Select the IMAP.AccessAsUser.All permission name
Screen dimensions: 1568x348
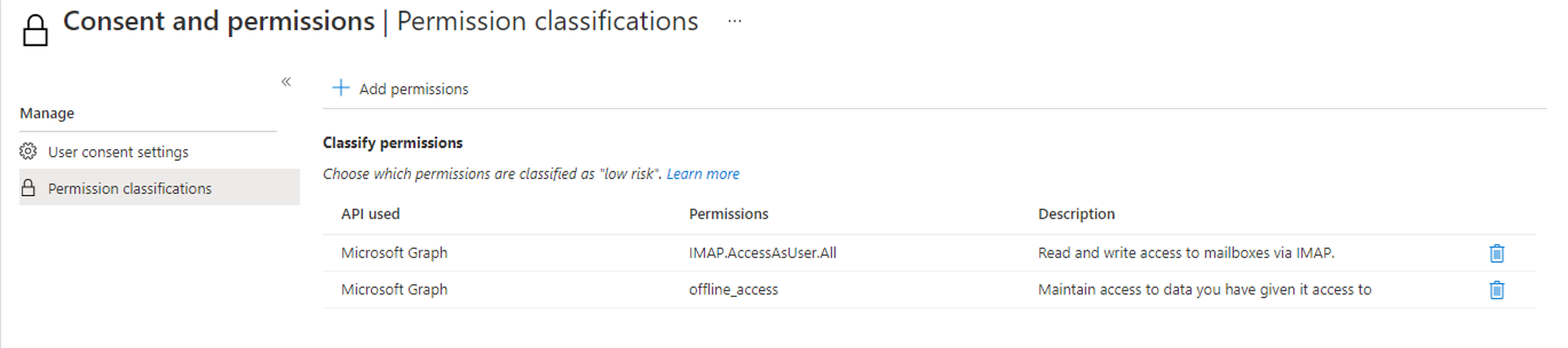point(762,253)
